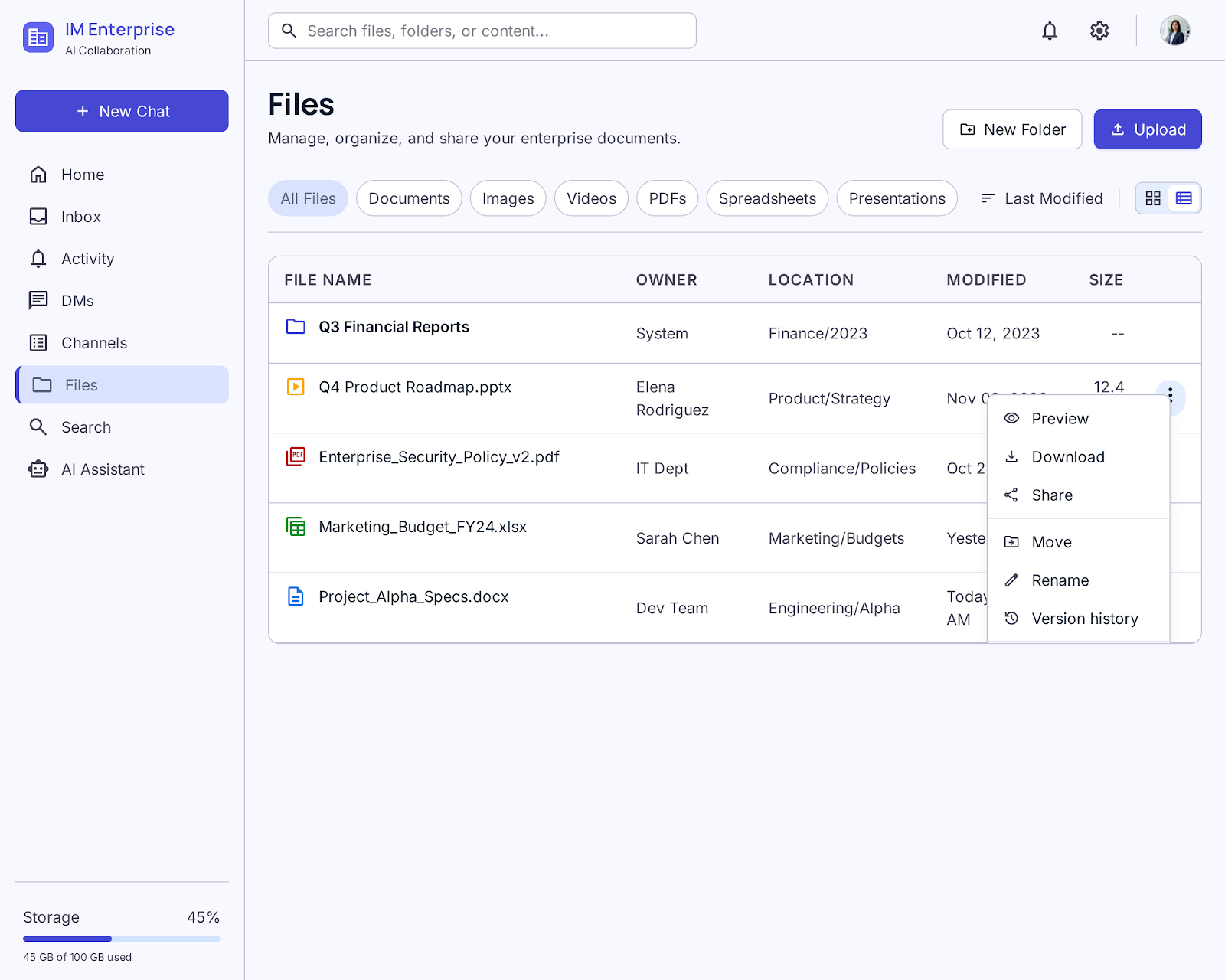Open the three-dot menu for Q4 Product Roadmap.pptx
The image size is (1225, 980).
[1170, 395]
